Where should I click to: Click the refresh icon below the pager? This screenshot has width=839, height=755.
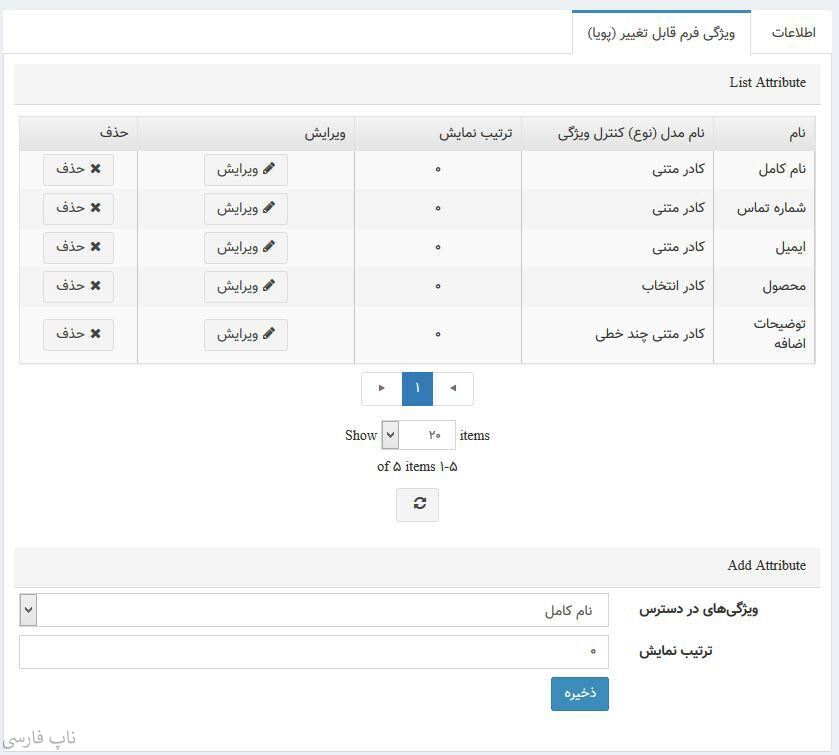[x=417, y=504]
